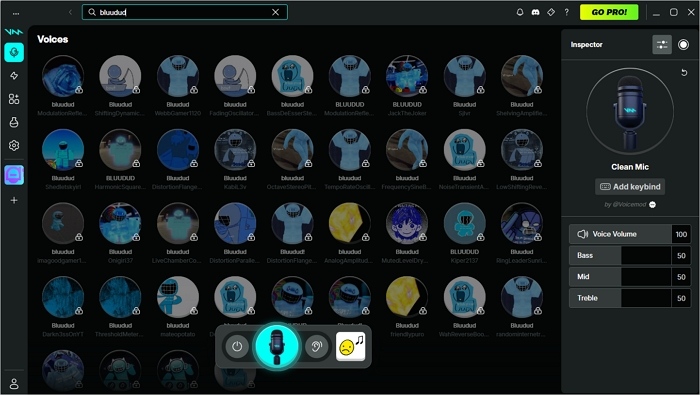Open the help question mark
The image size is (700, 395).
(567, 12)
